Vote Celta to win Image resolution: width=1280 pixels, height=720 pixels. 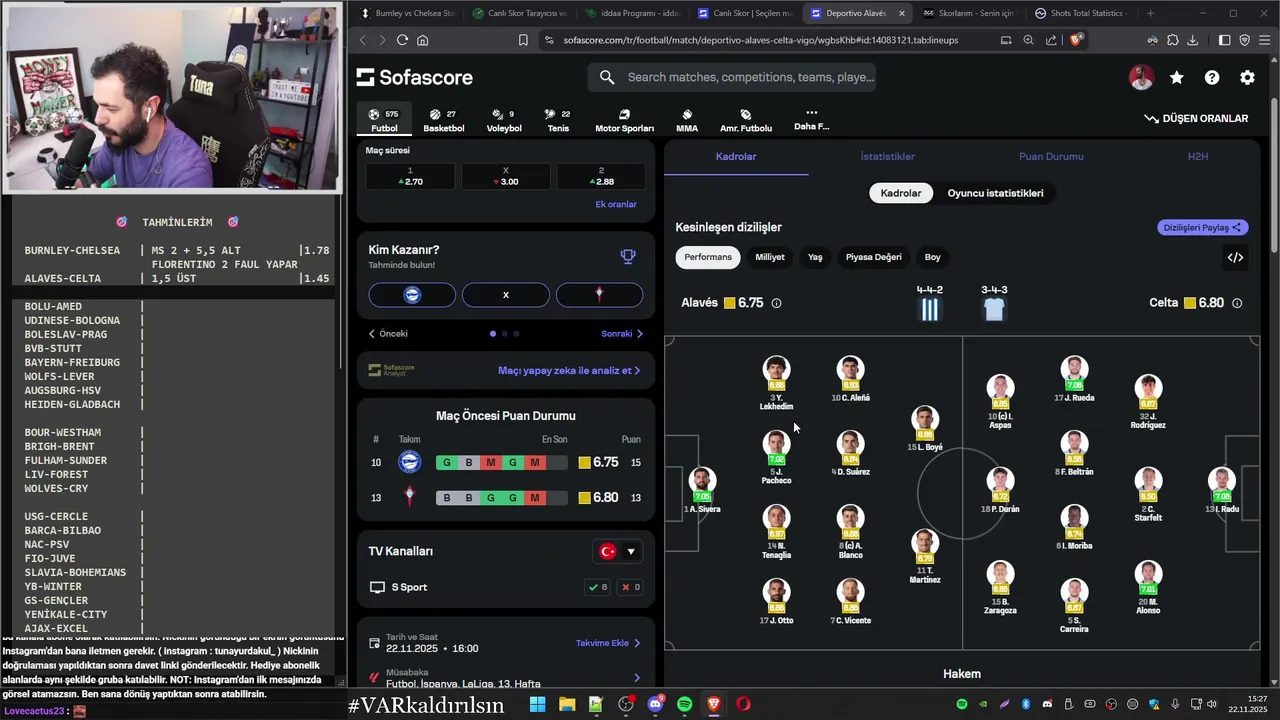599,295
